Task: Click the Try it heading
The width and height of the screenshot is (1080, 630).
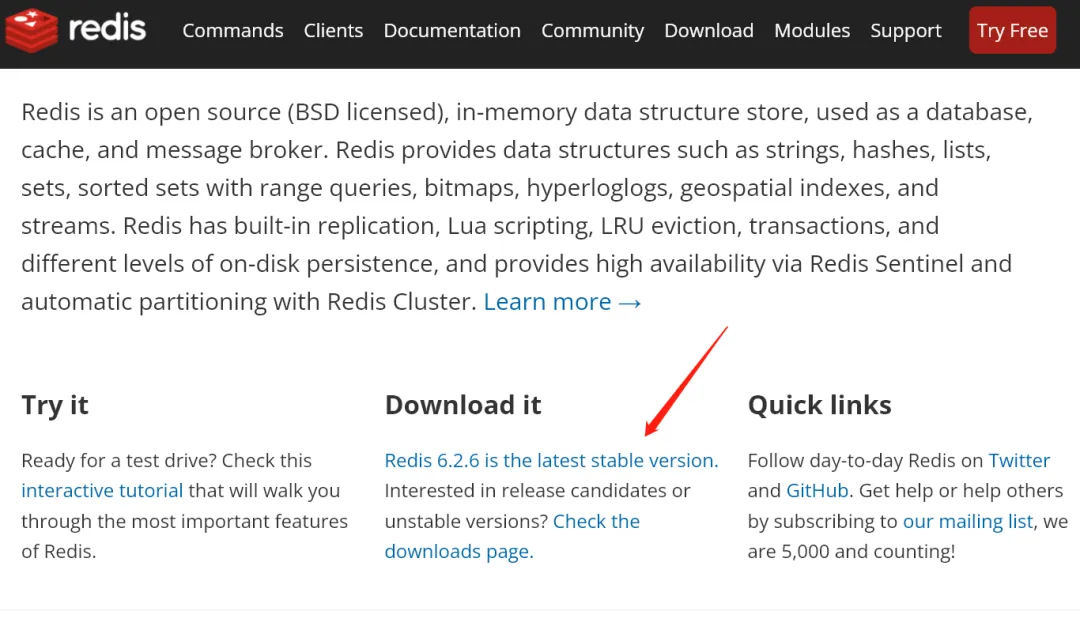Action: tap(55, 405)
